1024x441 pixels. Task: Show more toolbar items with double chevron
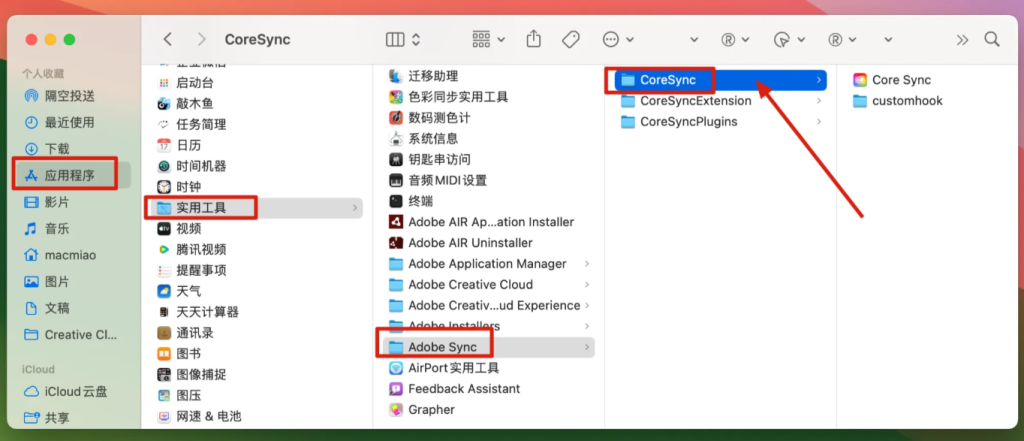962,39
